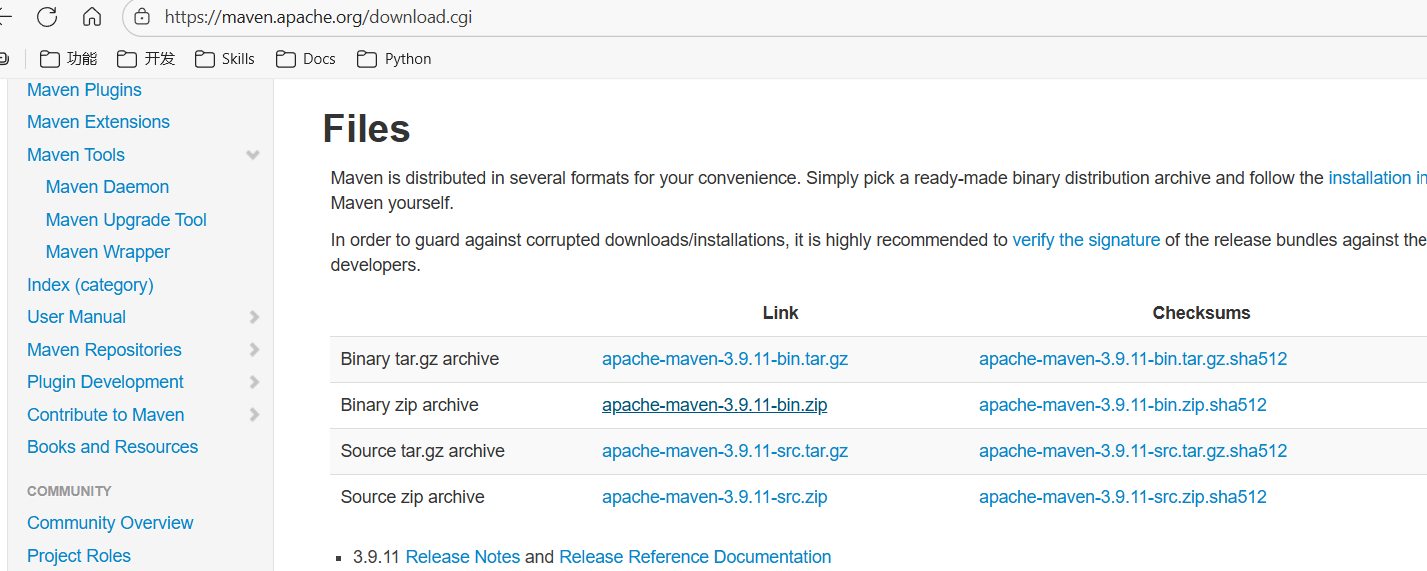Viewport: 1427px width, 571px height.
Task: Click the site info lock icon
Action: 142,16
